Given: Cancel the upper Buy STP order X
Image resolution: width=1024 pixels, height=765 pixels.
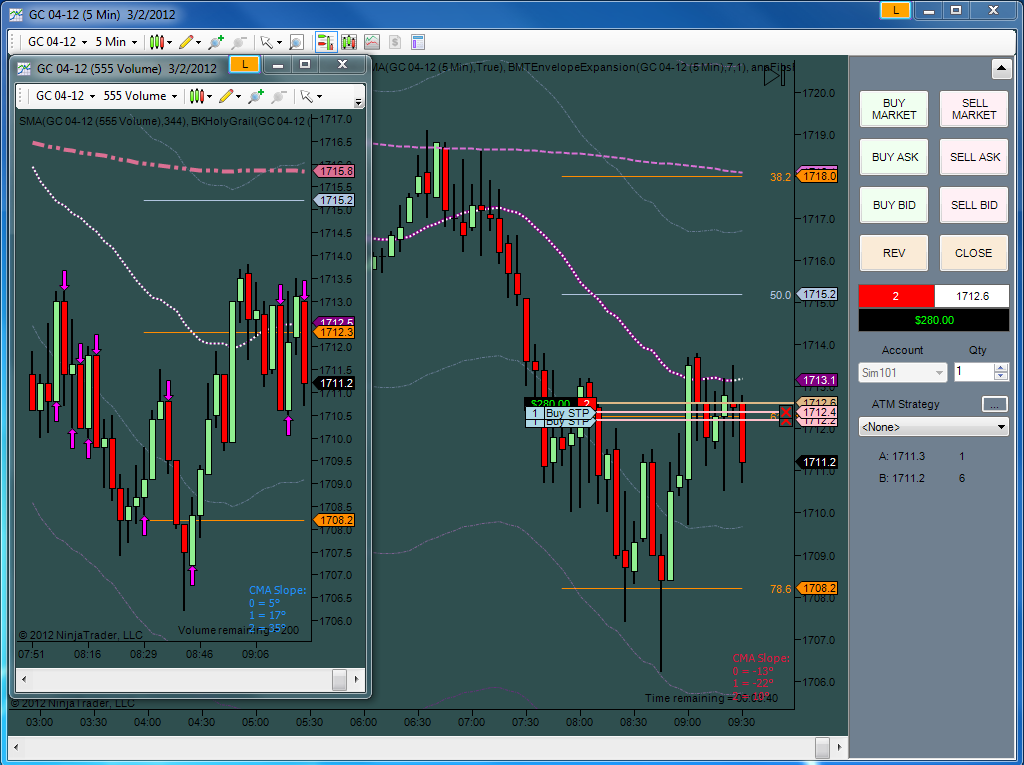Looking at the screenshot, I should [786, 413].
